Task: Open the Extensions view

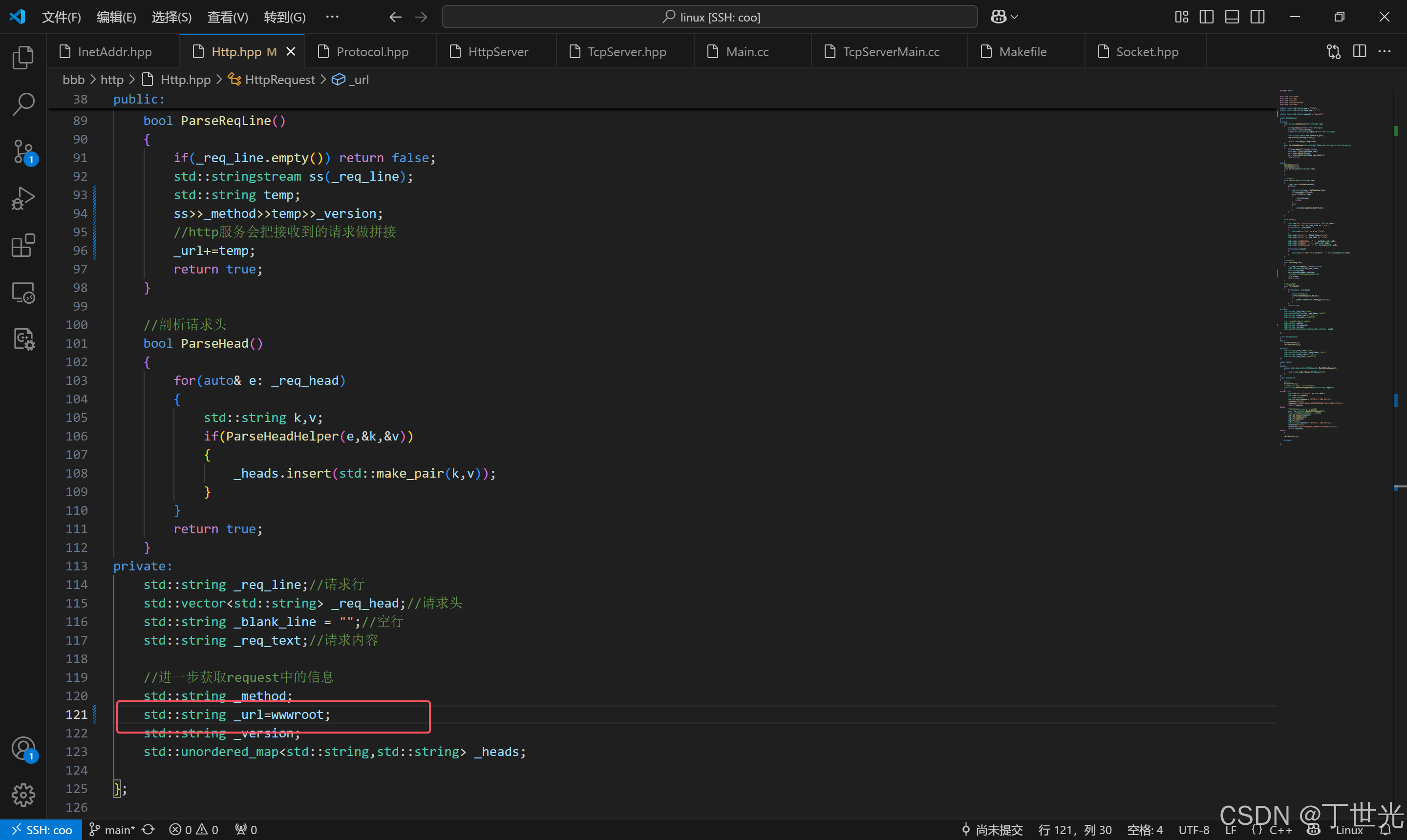Action: (x=22, y=245)
